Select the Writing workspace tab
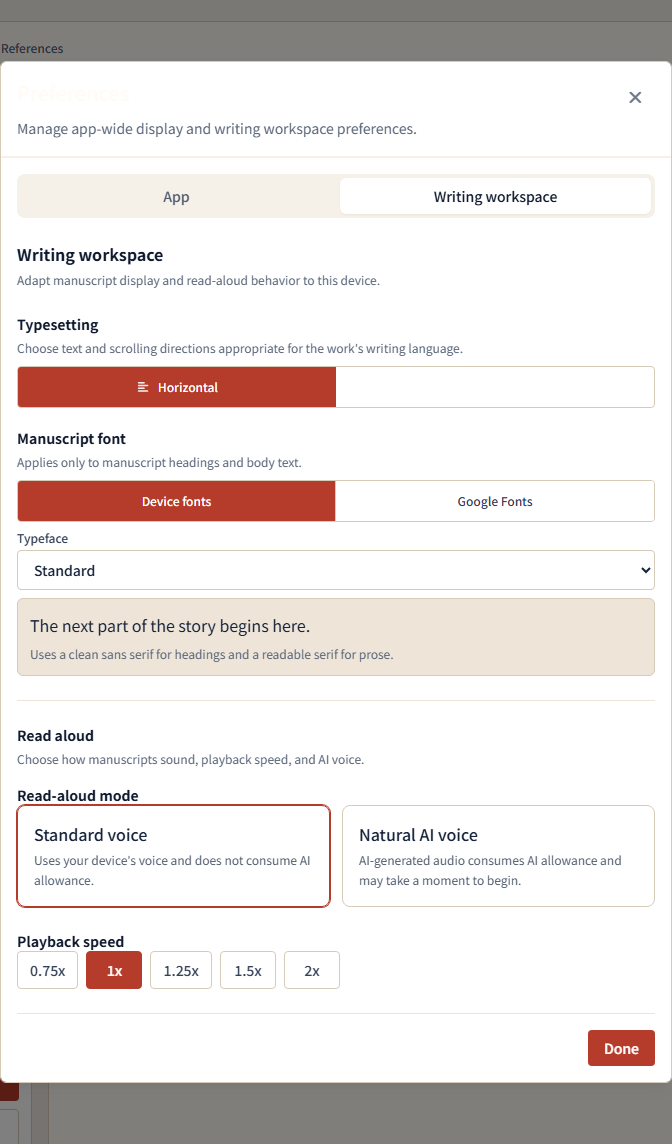 click(x=495, y=197)
